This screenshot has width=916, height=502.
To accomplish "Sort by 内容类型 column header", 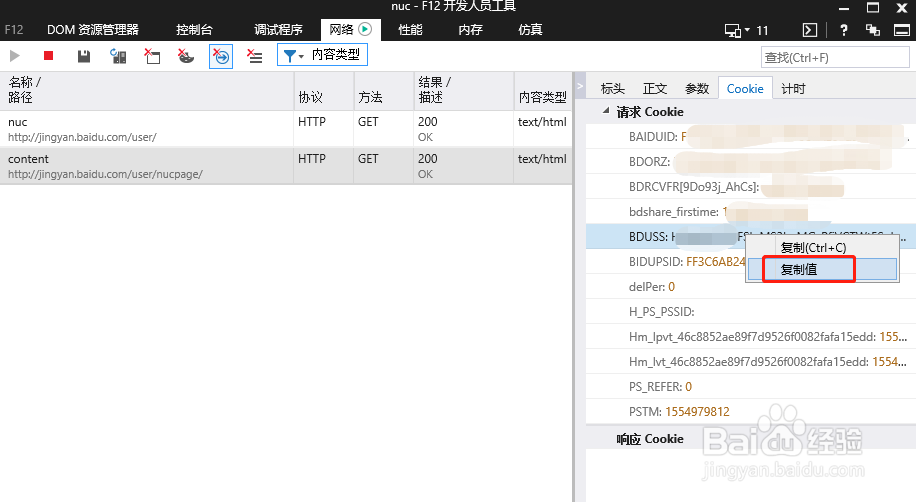I will point(543,91).
